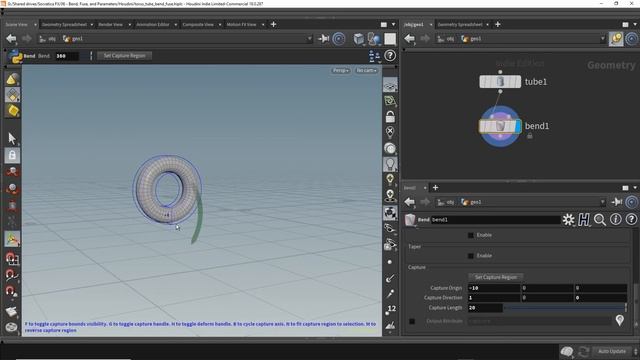Switch to the Render View tab
The height and width of the screenshot is (360, 640).
(x=111, y=24)
